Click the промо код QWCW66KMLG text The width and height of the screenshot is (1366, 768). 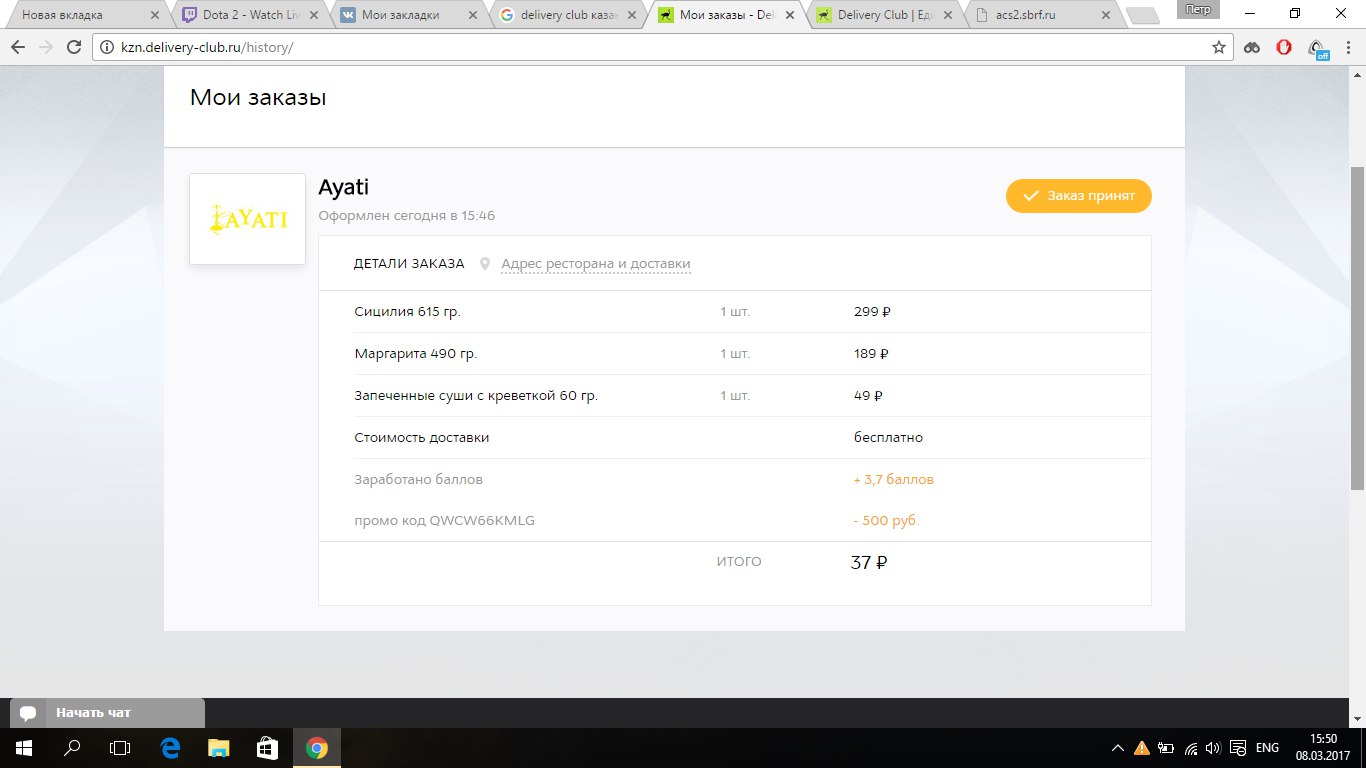pos(444,521)
